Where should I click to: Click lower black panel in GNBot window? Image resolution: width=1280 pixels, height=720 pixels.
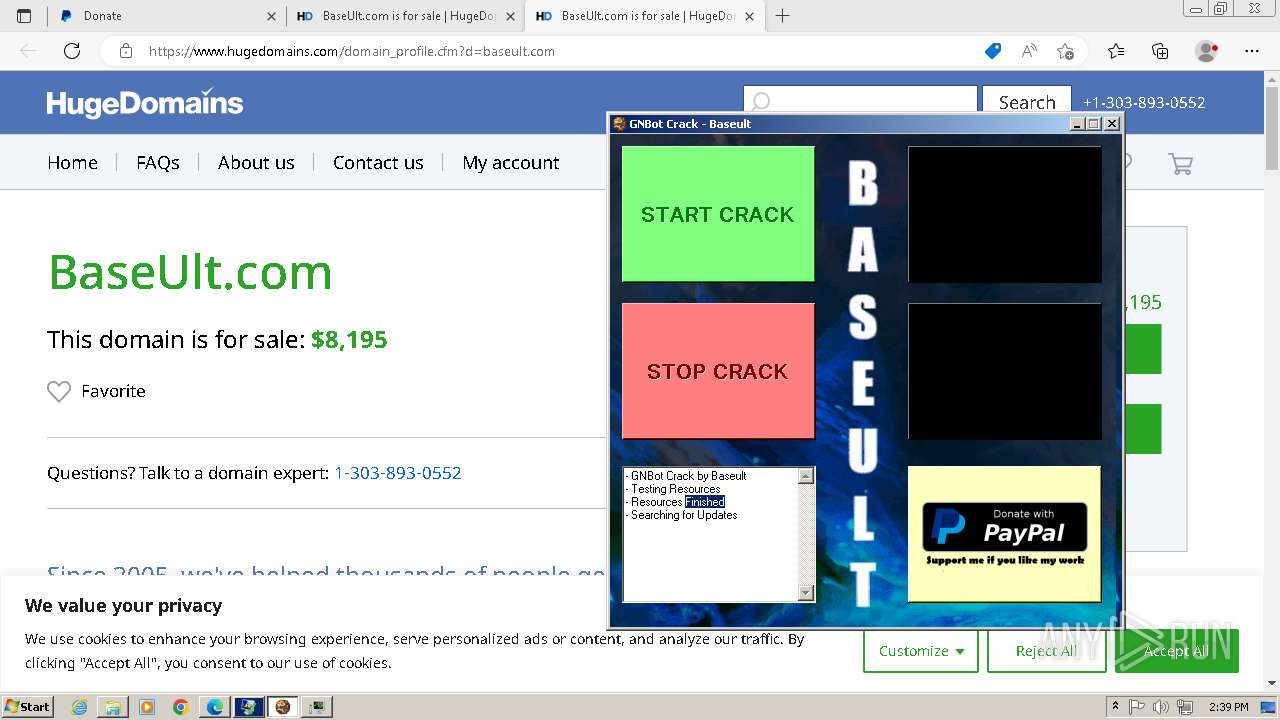tap(1004, 371)
